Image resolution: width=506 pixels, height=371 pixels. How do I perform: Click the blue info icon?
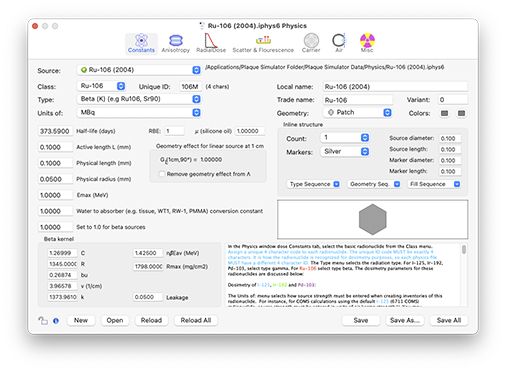[x=56, y=321]
